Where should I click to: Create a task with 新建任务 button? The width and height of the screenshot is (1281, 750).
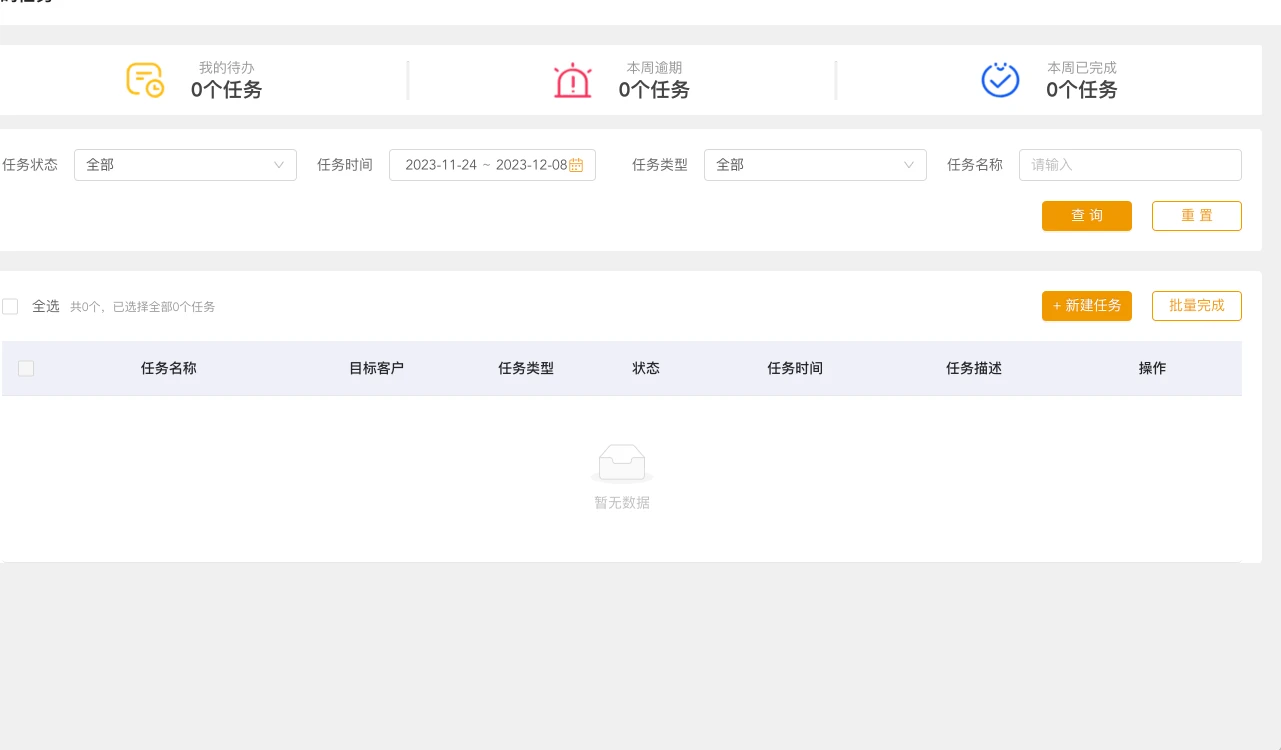point(1087,306)
